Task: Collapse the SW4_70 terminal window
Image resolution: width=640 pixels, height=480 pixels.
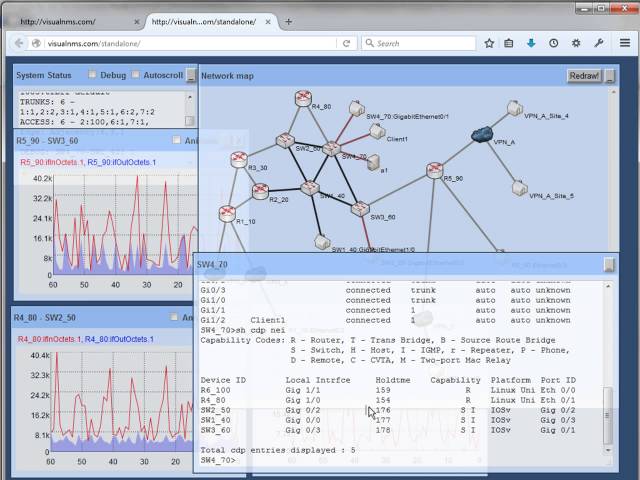Action: click(609, 265)
